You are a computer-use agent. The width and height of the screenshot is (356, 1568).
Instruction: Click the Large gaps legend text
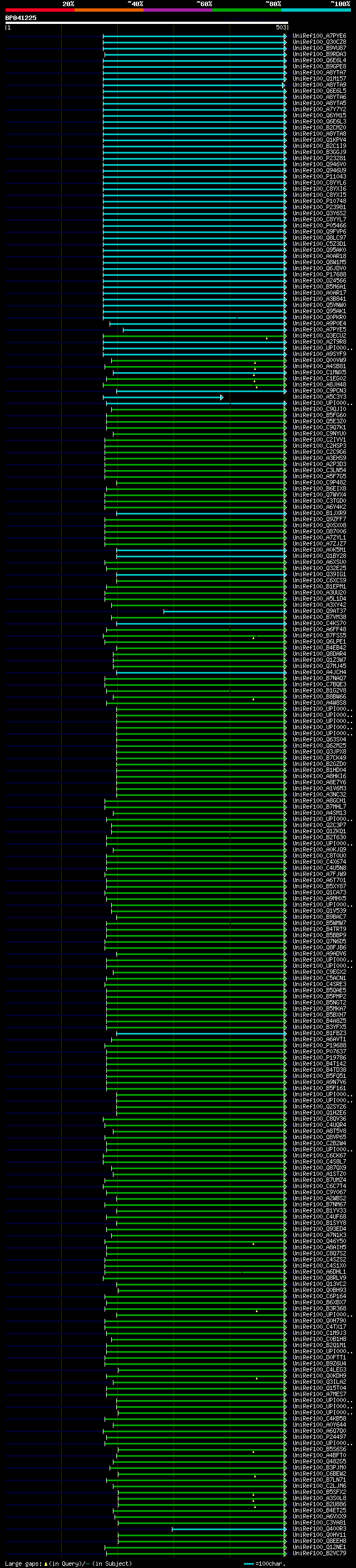68,1563
